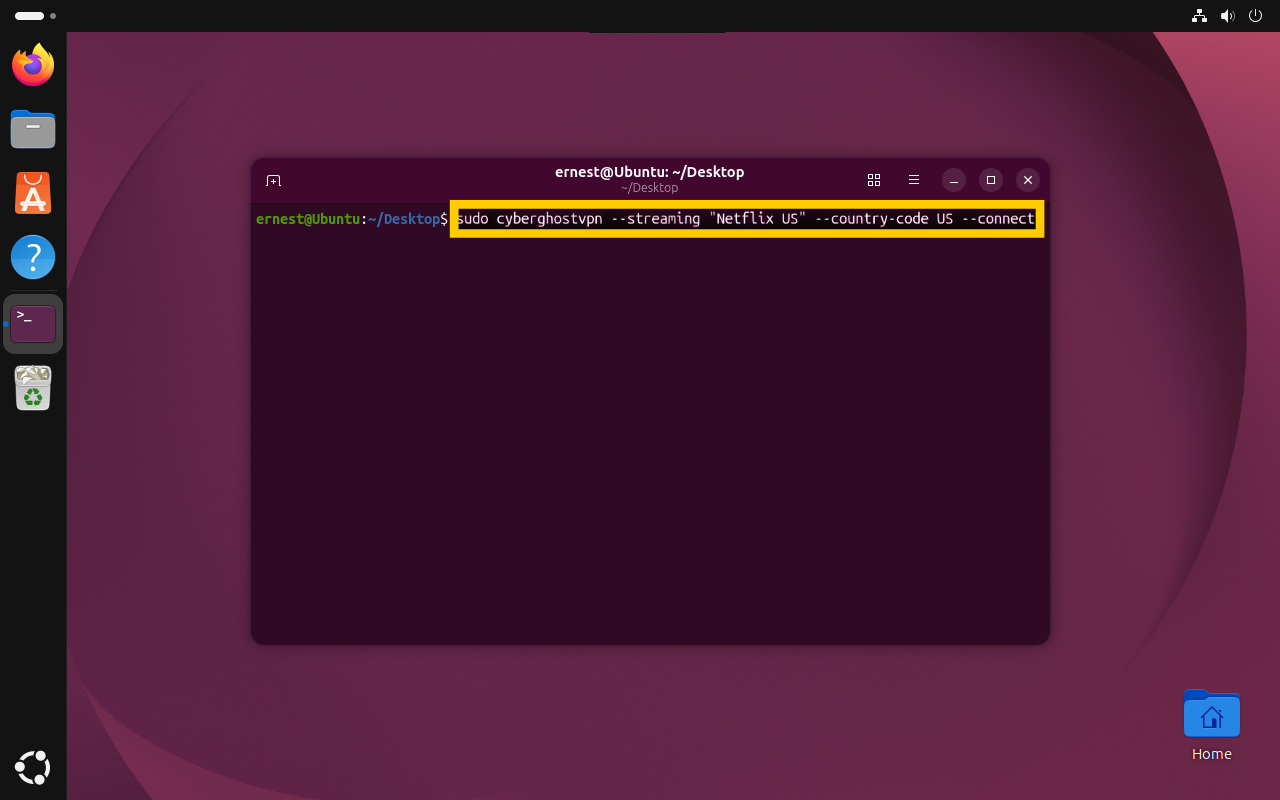Open the network status icon

point(1199,16)
